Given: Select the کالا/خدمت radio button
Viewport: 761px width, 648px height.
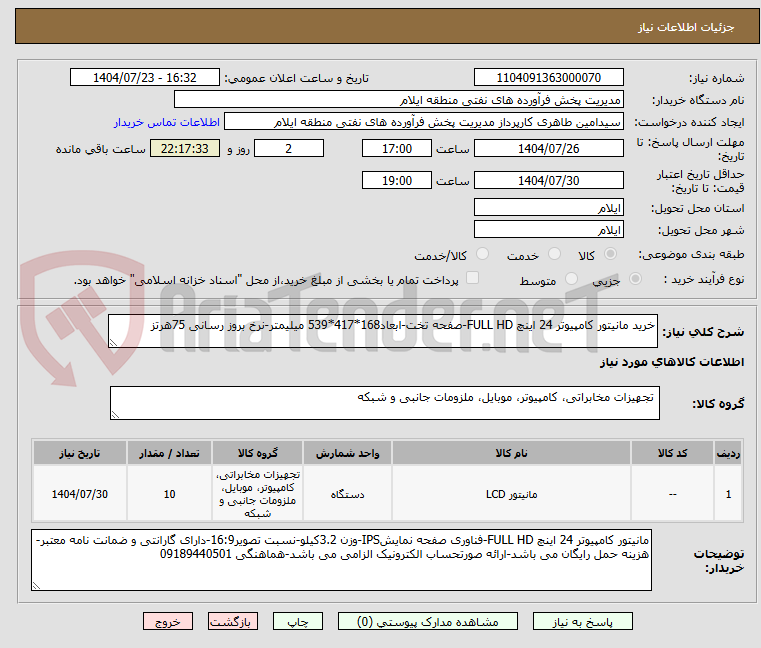Looking at the screenshot, I should [482, 254].
